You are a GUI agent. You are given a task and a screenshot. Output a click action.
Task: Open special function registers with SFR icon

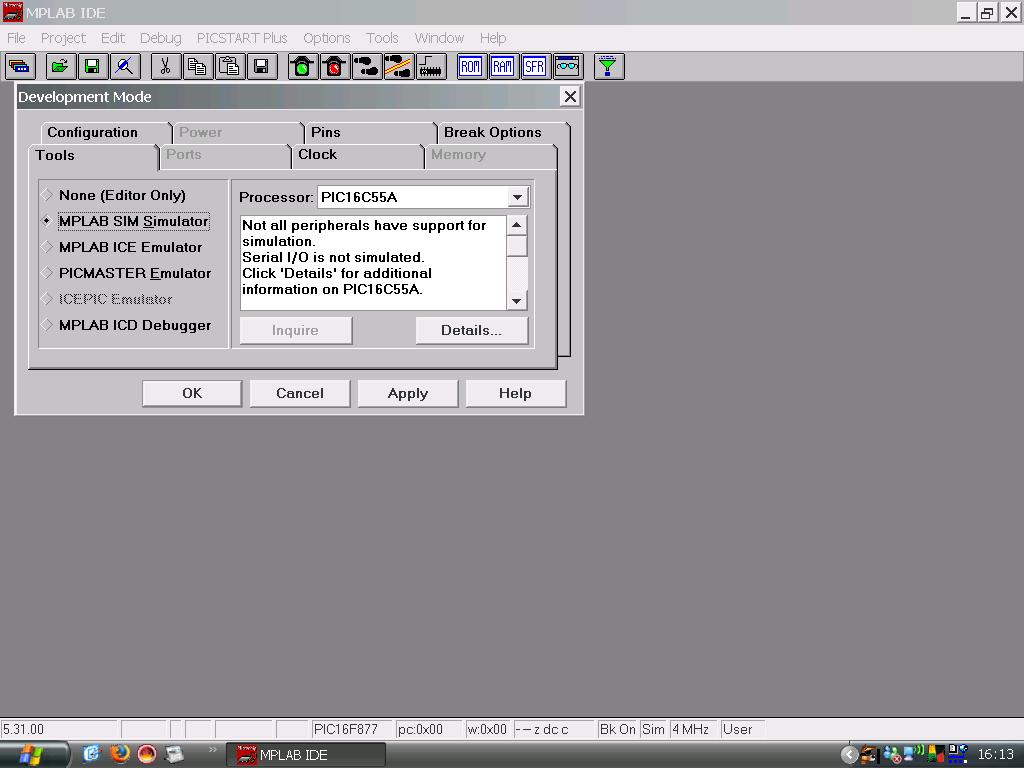[x=535, y=67]
